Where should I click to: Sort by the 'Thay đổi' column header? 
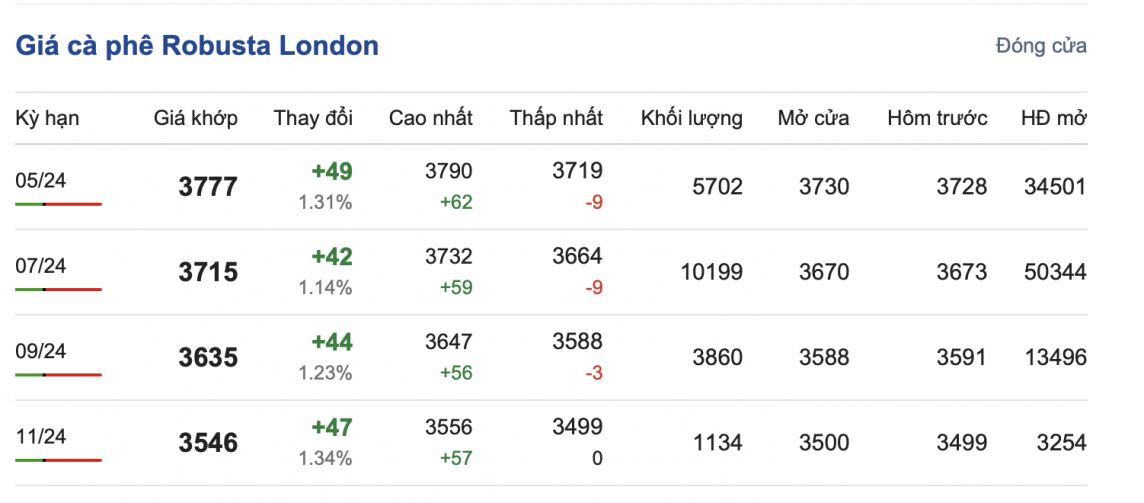[x=313, y=118]
